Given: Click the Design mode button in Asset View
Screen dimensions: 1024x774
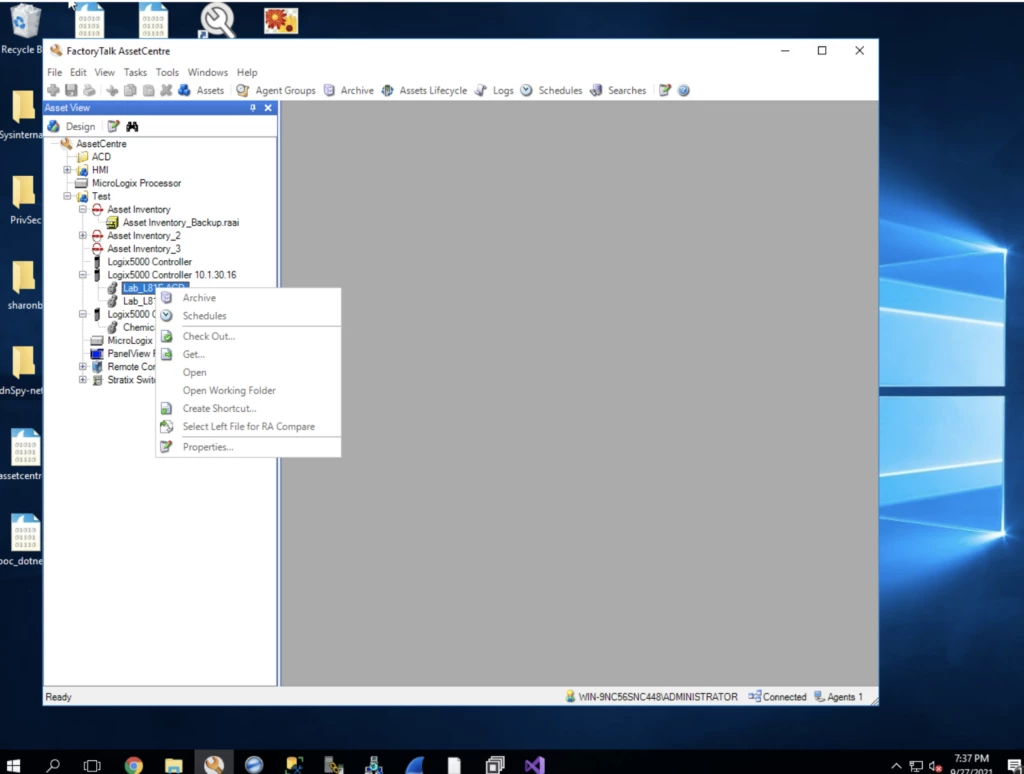Looking at the screenshot, I should [x=71, y=127].
